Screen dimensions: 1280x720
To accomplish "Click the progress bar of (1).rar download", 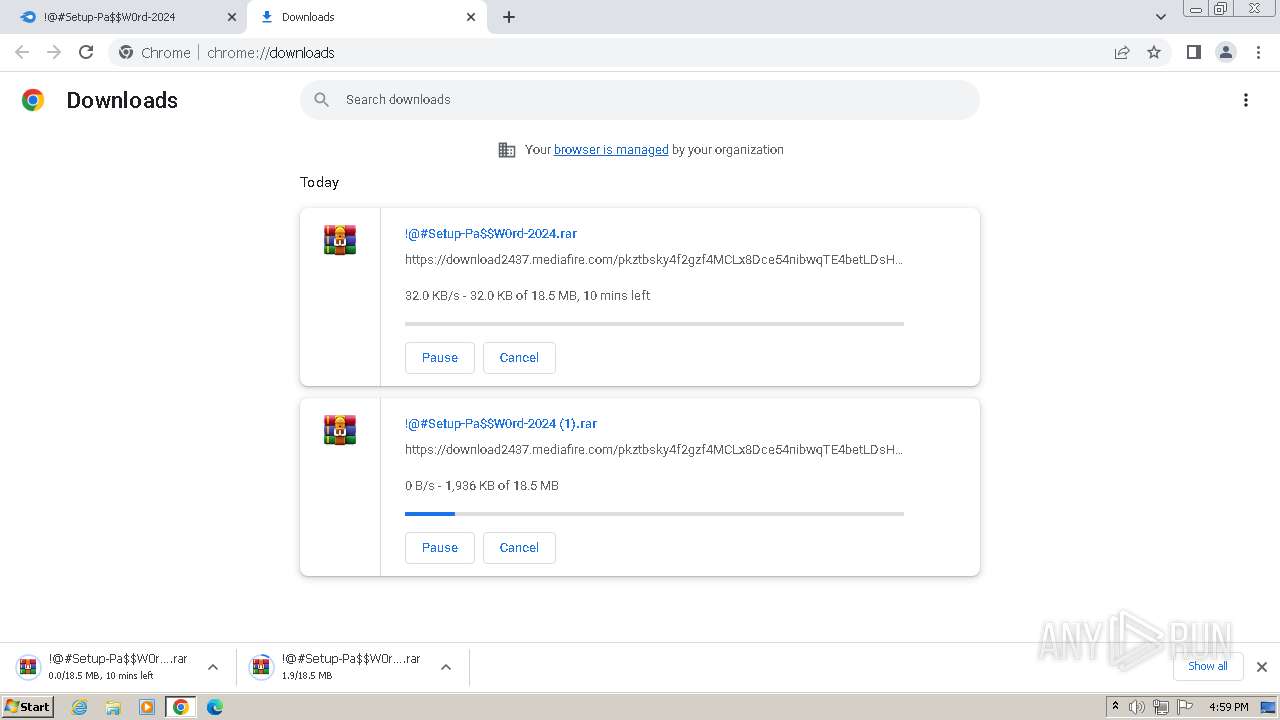I will (654, 514).
